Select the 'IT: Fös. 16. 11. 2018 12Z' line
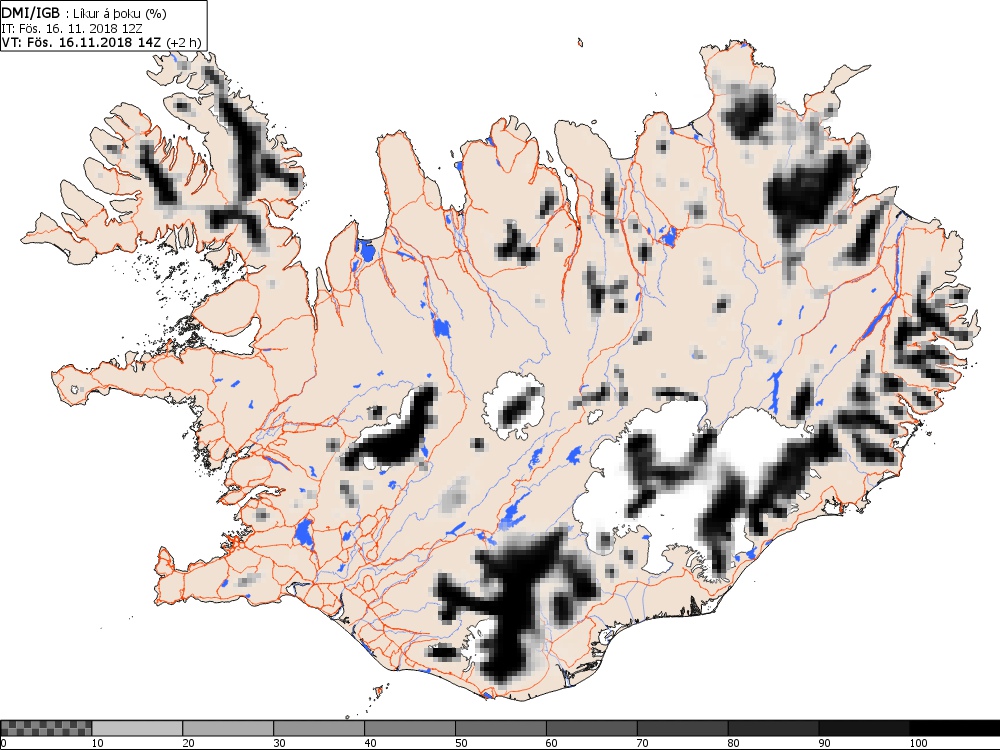This screenshot has height=750, width=1000. [71, 28]
